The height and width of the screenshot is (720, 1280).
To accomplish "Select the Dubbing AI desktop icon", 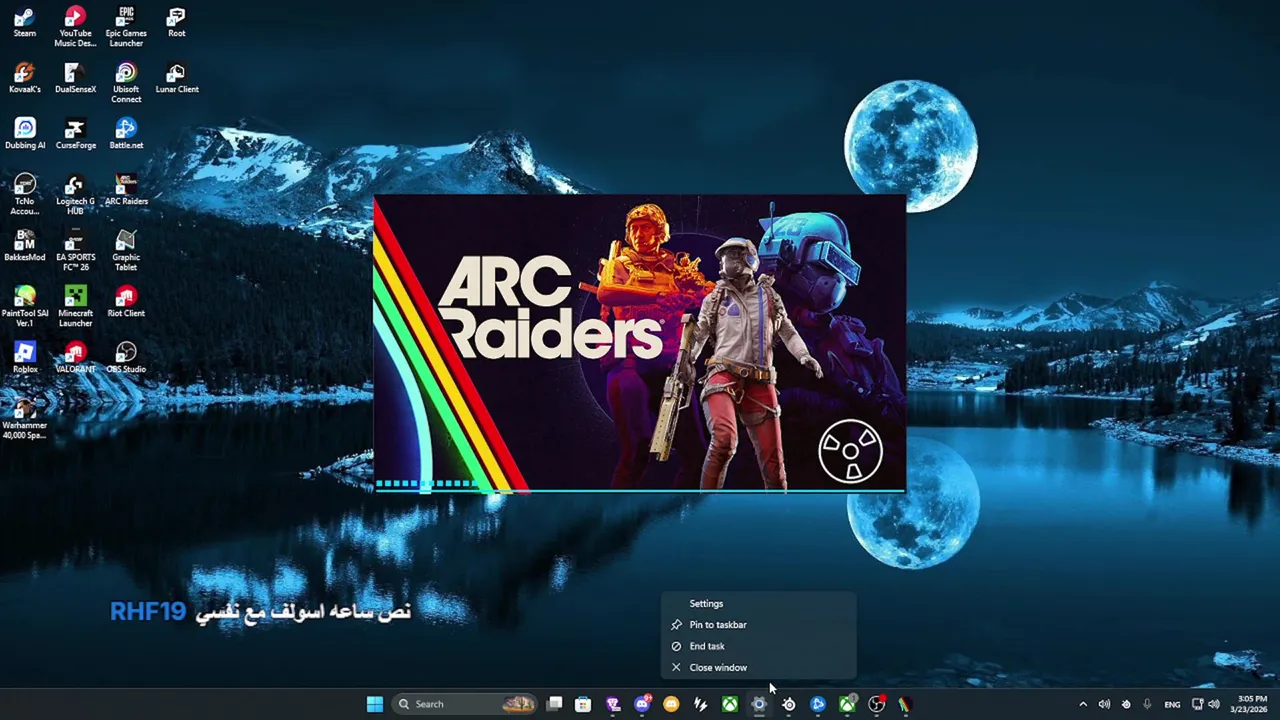I will coord(25,135).
